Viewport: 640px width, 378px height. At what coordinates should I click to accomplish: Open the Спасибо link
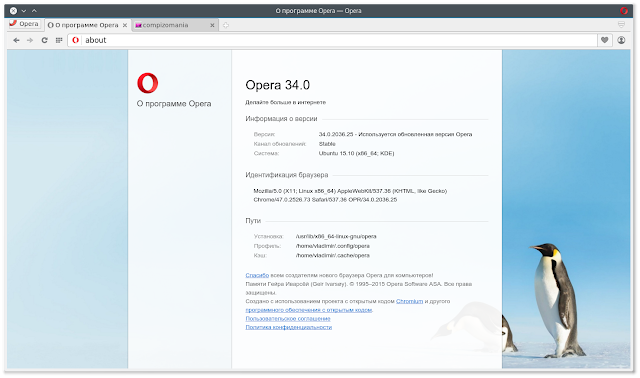(257, 276)
